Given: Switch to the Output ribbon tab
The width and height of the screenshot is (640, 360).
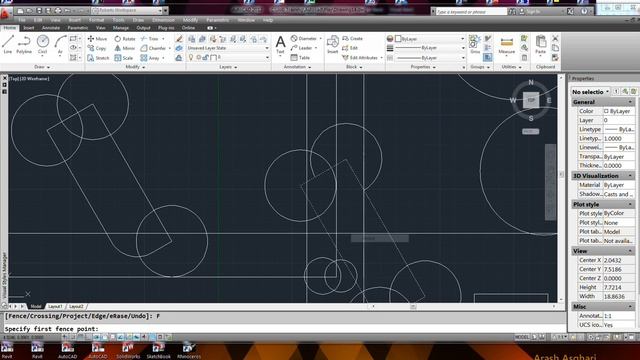Looking at the screenshot, I should point(143,28).
